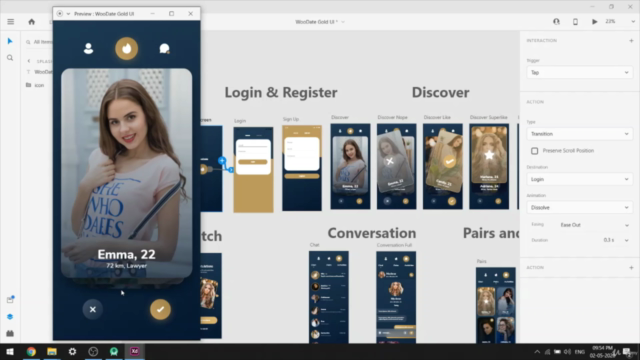Open Settings gear on the taskbar
The height and width of the screenshot is (360, 640).
click(72, 351)
